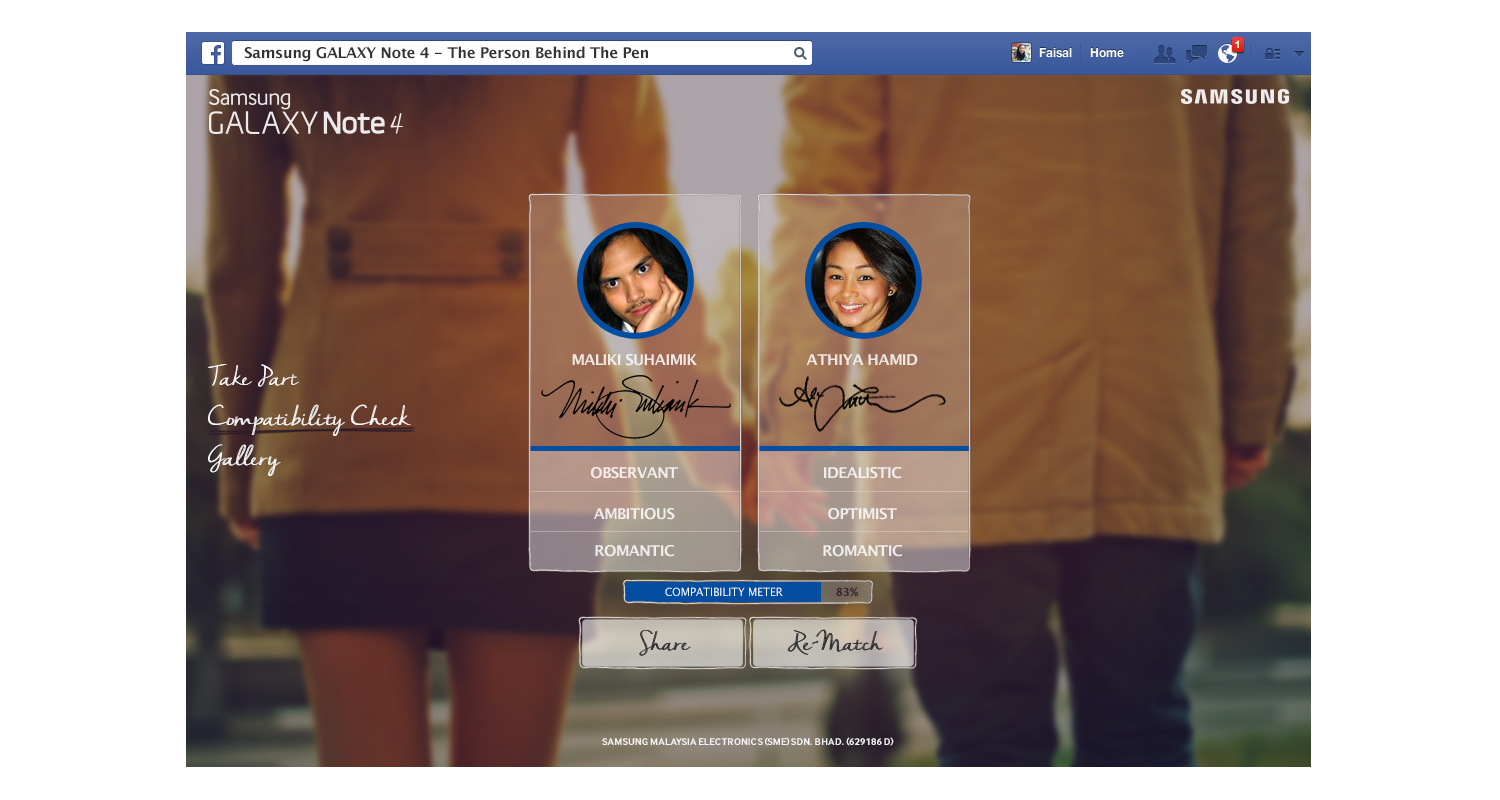Open the Take Part menu item
Screen dimensions: 1500x800
click(x=253, y=377)
